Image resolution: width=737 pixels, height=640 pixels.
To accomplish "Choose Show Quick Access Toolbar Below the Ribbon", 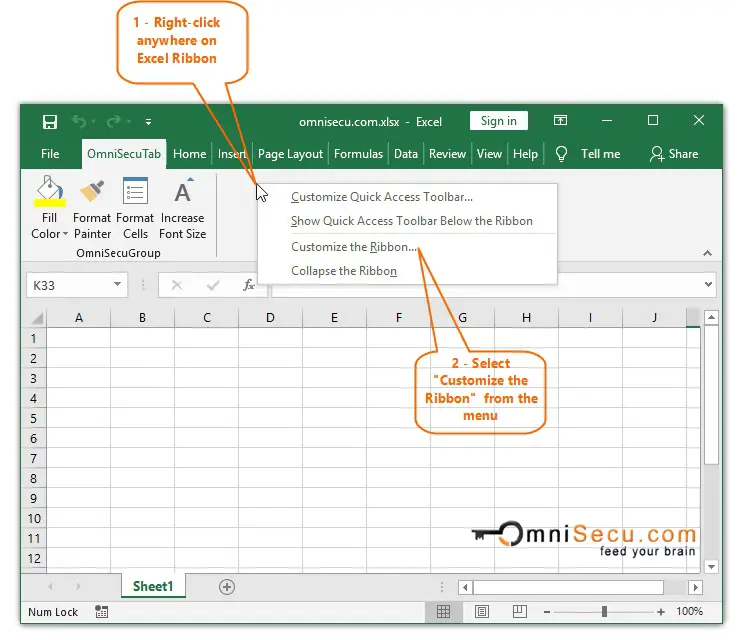I will pos(407,221).
